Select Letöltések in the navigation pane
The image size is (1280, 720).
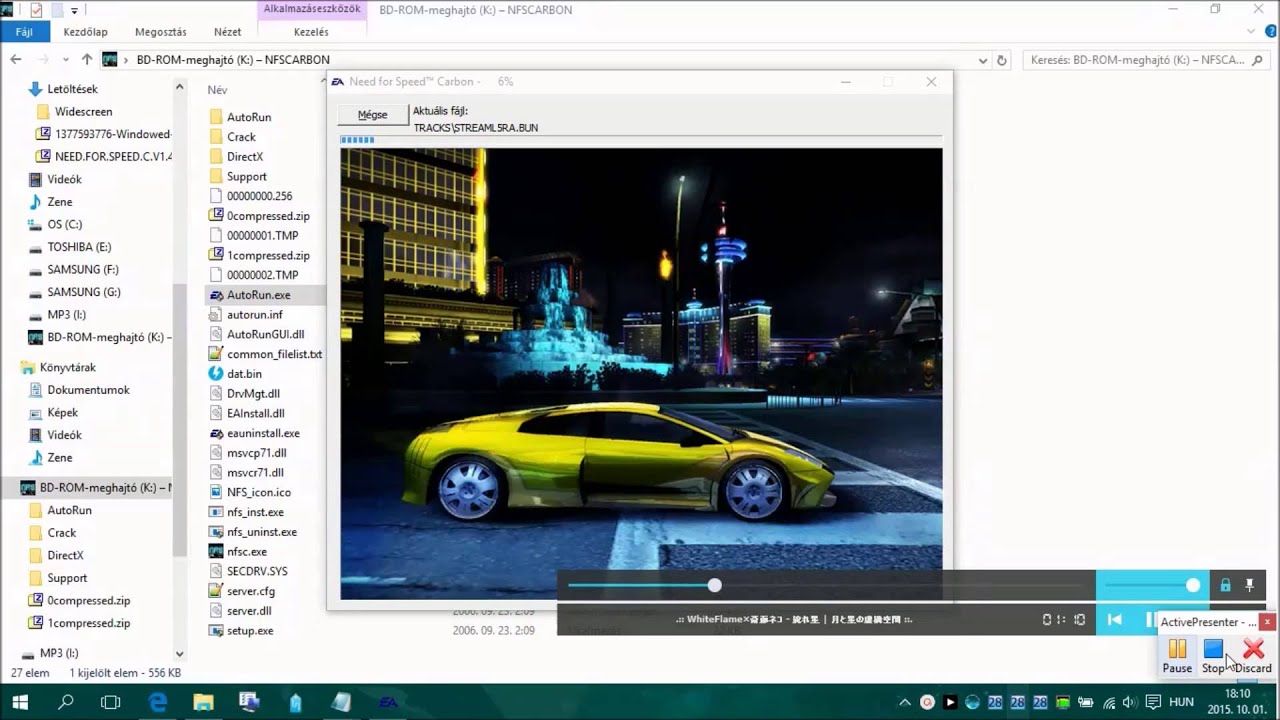point(72,89)
